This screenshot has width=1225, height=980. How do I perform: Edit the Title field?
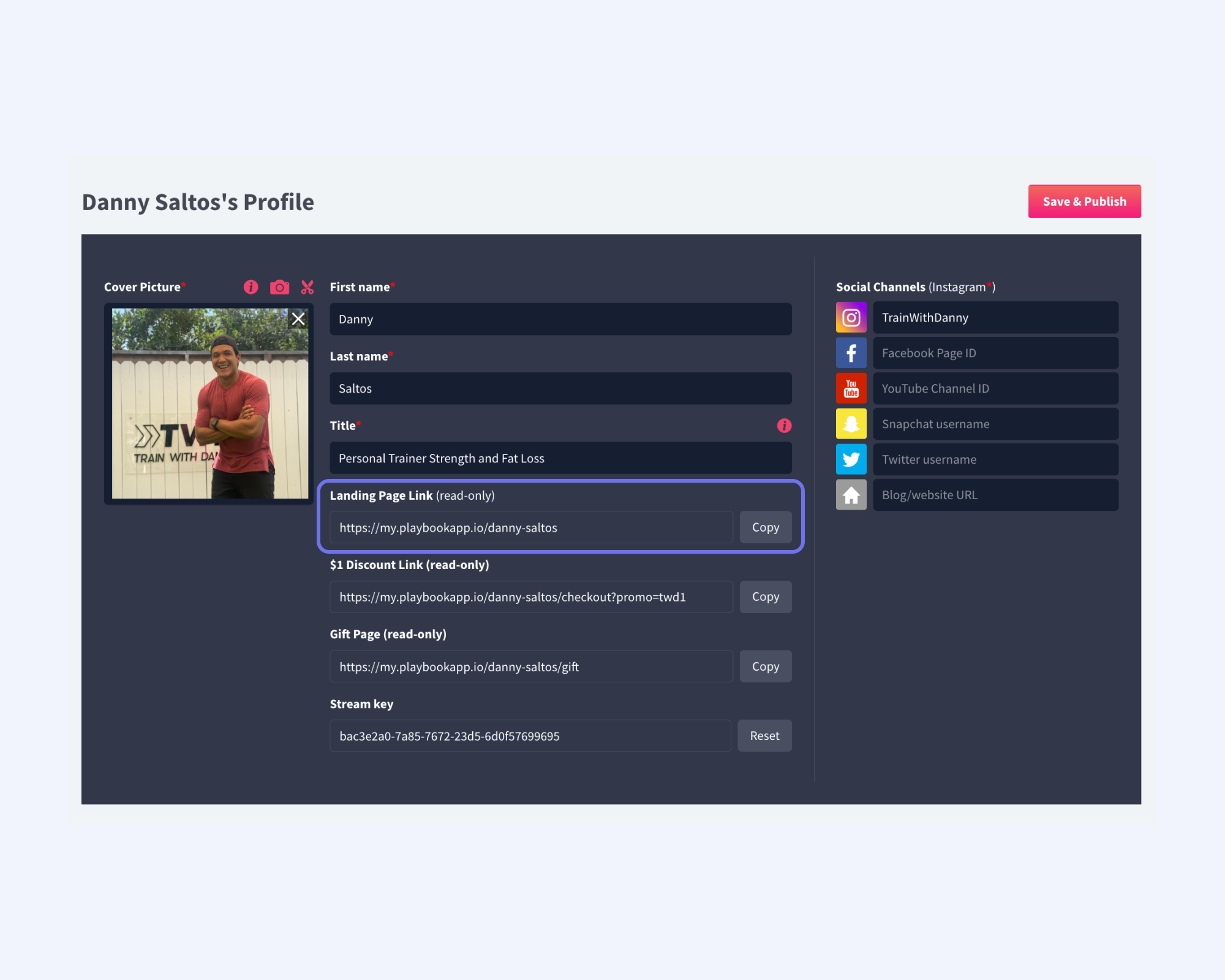pos(560,458)
